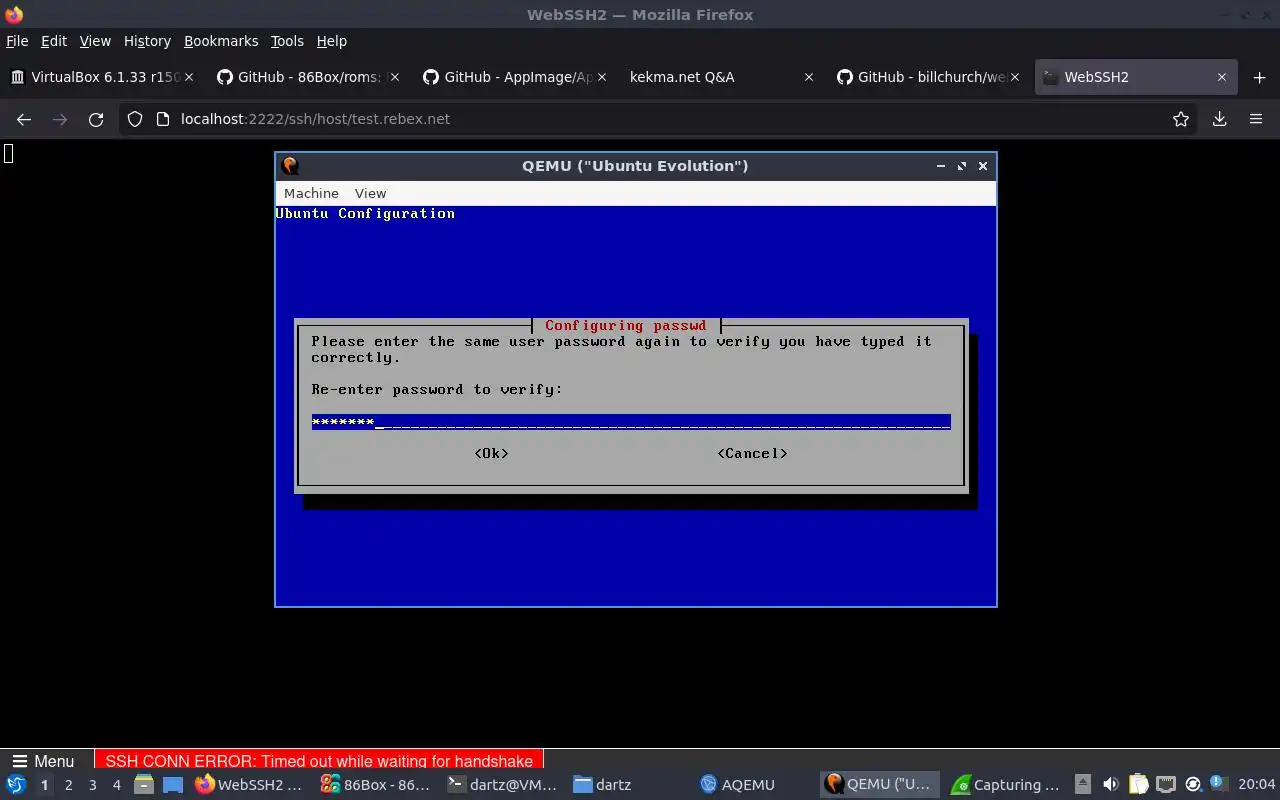Switch to Capturing window in taskbar
The width and height of the screenshot is (1280, 800).
coord(1007,785)
